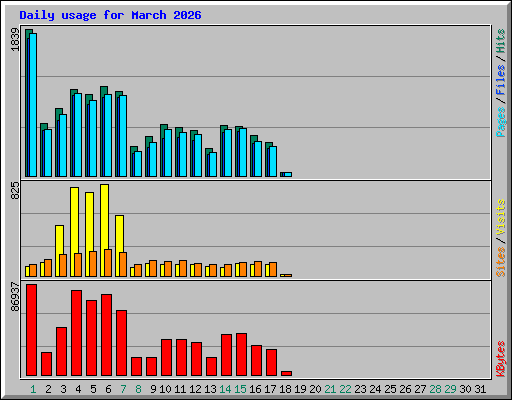Click day 29 on the x-axis
The image size is (512, 400).
[x=450, y=389]
